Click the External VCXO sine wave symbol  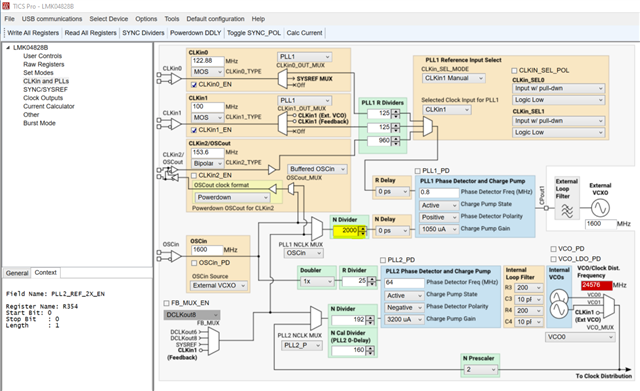pos(600,208)
